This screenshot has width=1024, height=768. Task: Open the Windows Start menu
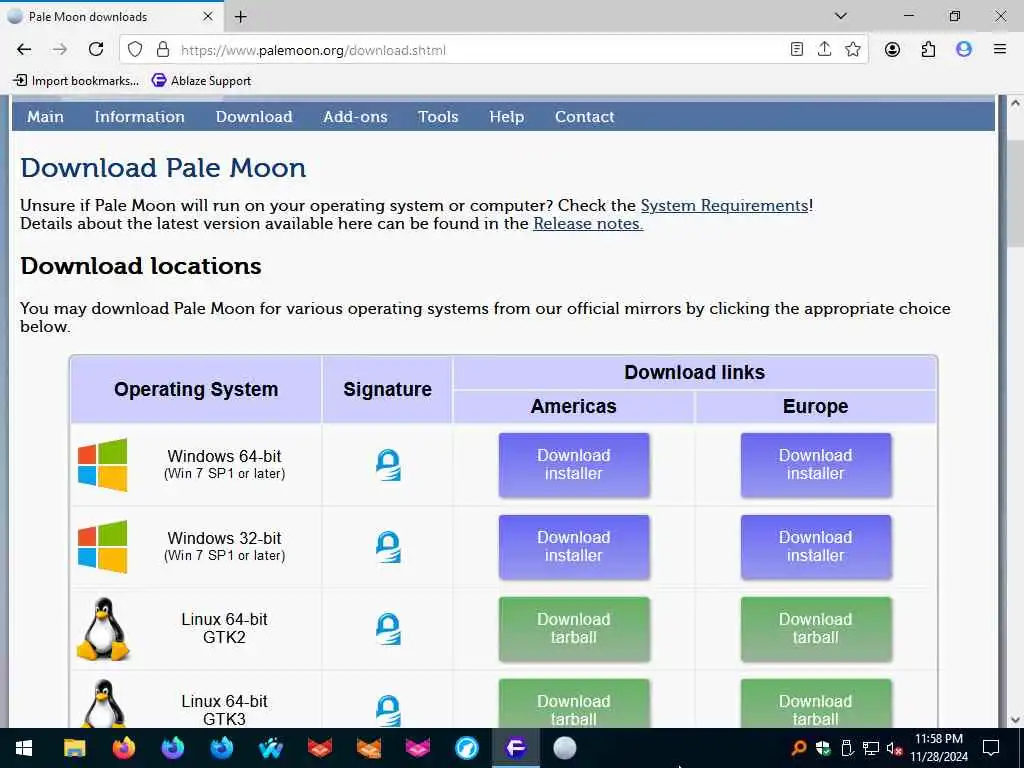[x=24, y=748]
